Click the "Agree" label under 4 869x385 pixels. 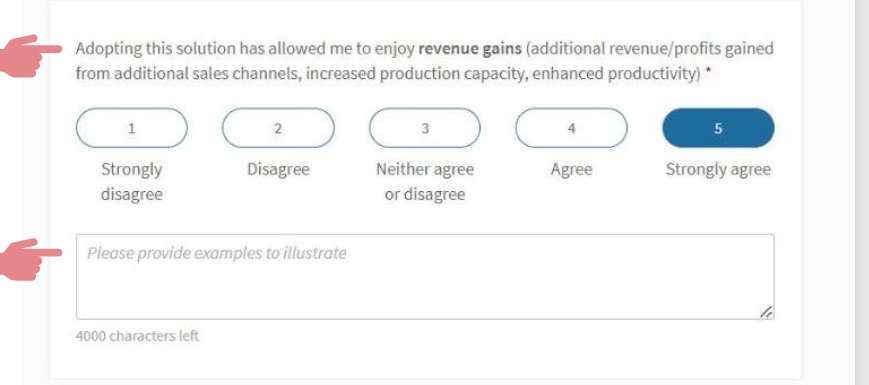click(571, 170)
